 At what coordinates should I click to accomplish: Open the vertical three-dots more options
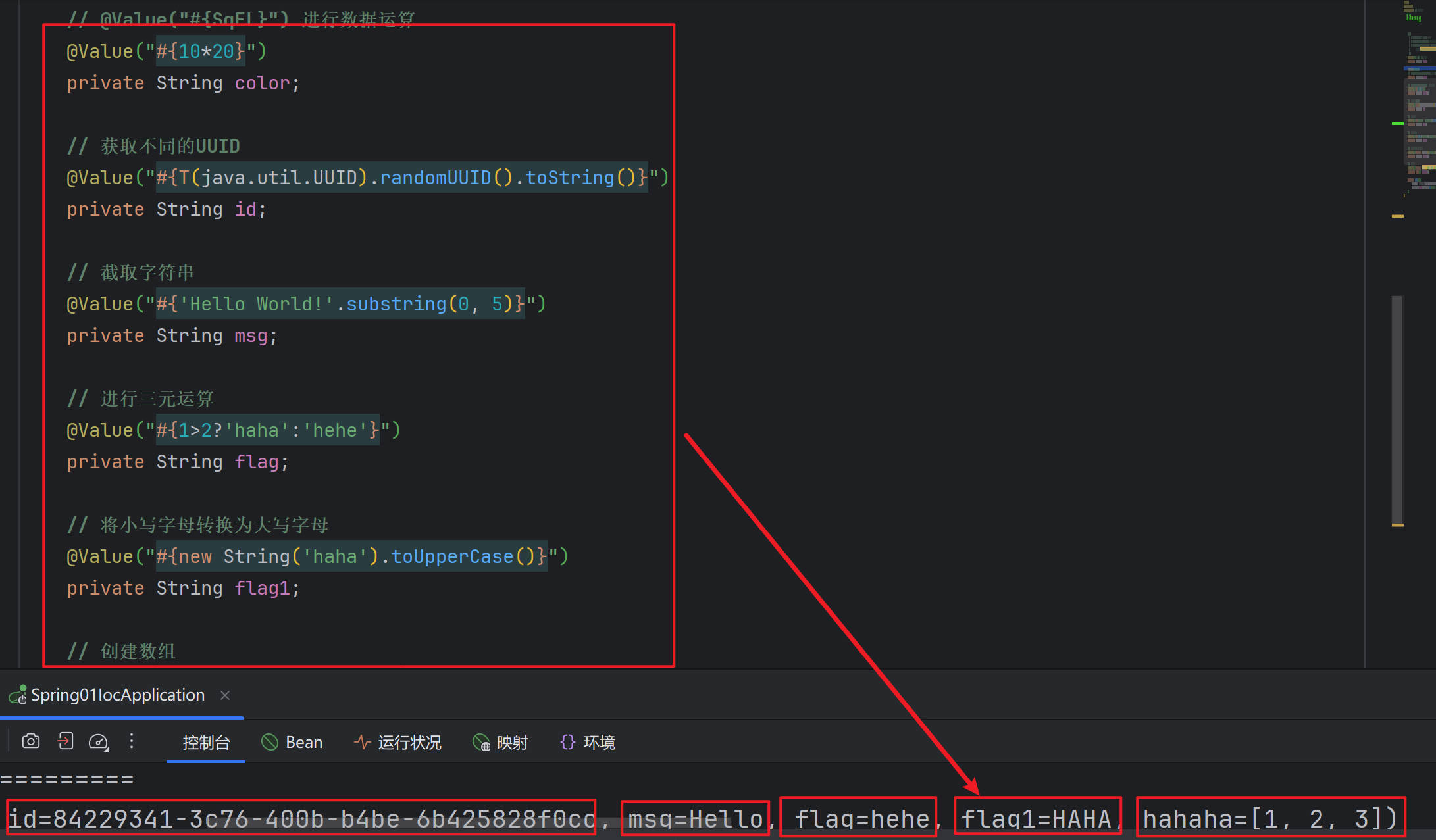(x=132, y=741)
